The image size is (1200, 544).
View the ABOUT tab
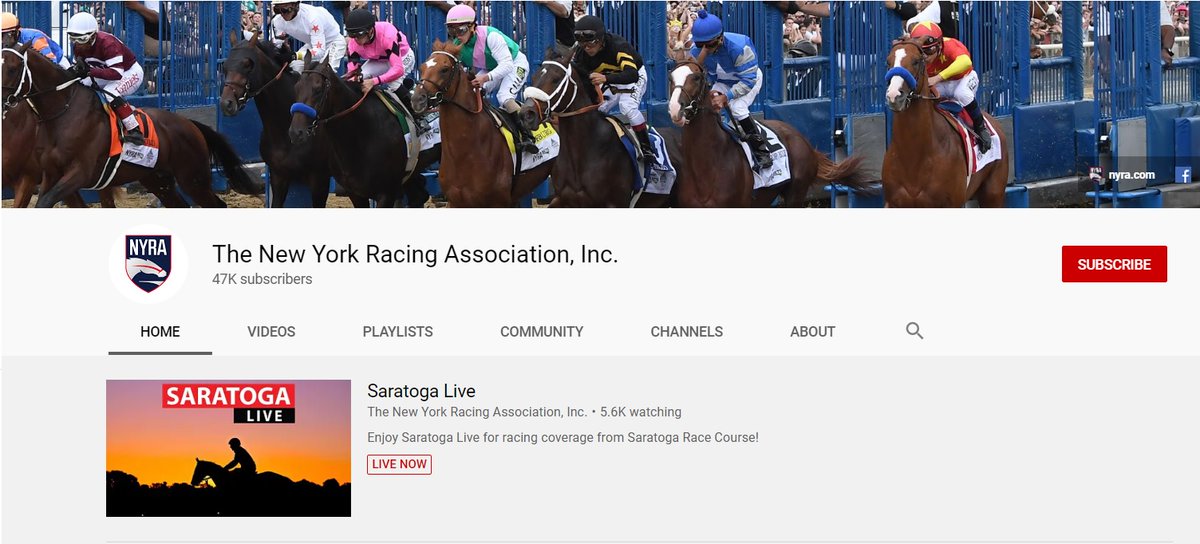click(x=813, y=331)
